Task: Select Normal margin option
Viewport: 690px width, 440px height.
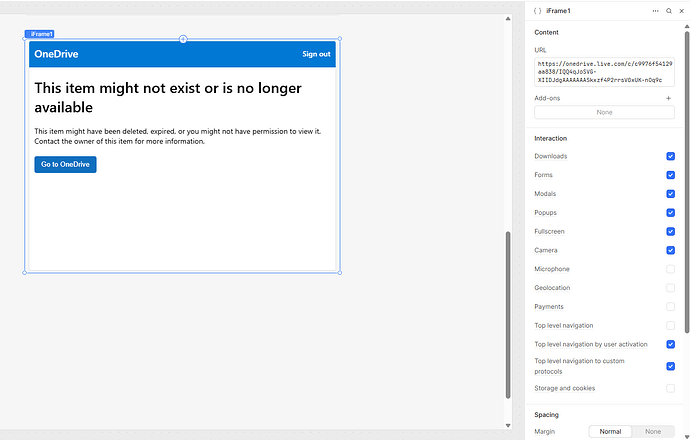Action: tap(610, 431)
